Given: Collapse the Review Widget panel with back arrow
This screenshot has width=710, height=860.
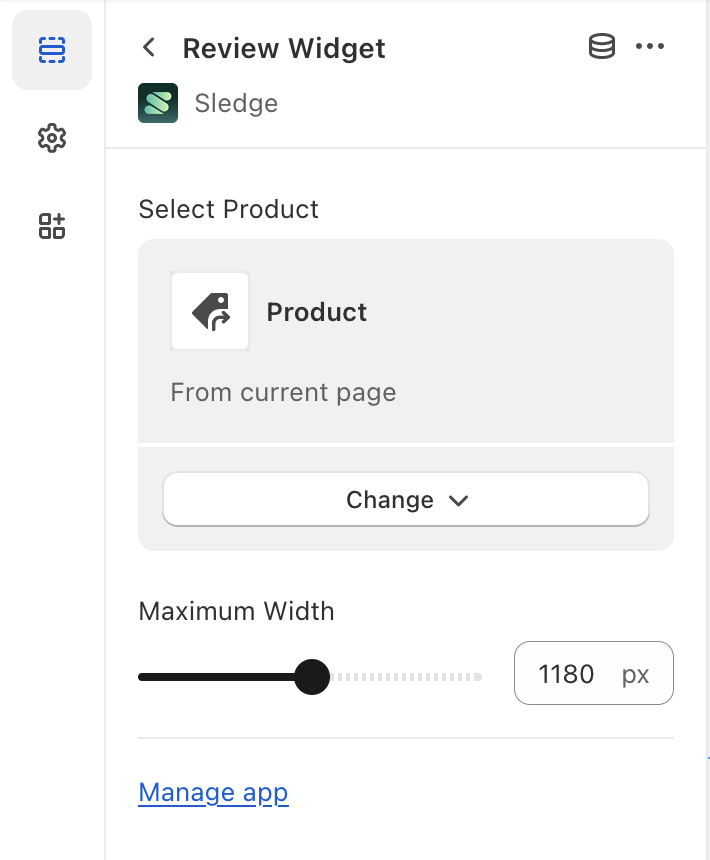Looking at the screenshot, I should click(x=148, y=47).
